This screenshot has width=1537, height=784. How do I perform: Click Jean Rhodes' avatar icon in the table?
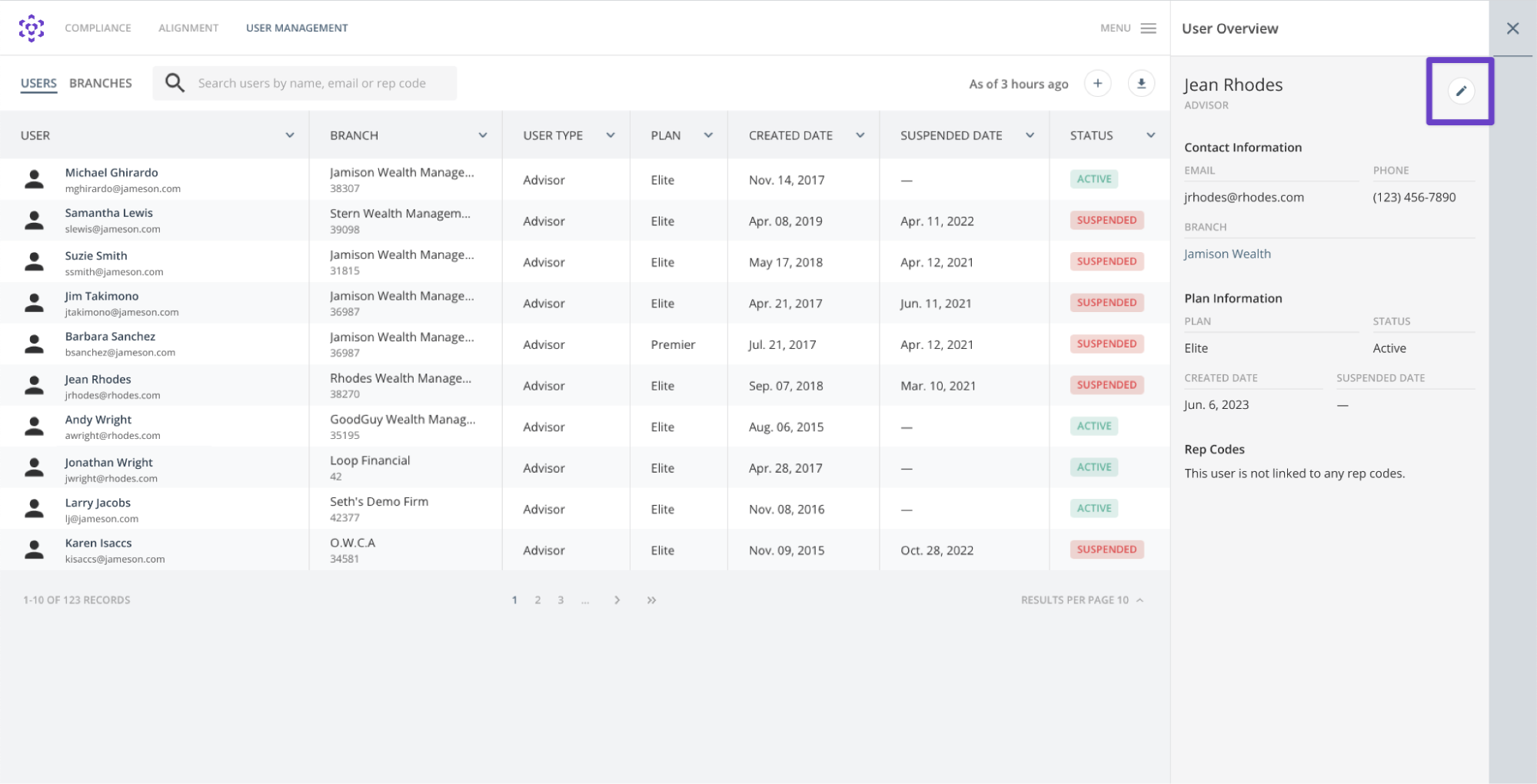[34, 384]
